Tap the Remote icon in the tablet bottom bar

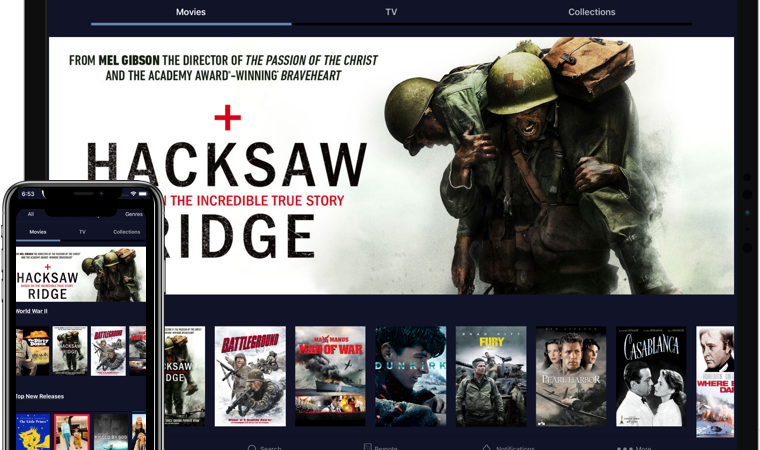tap(367, 447)
